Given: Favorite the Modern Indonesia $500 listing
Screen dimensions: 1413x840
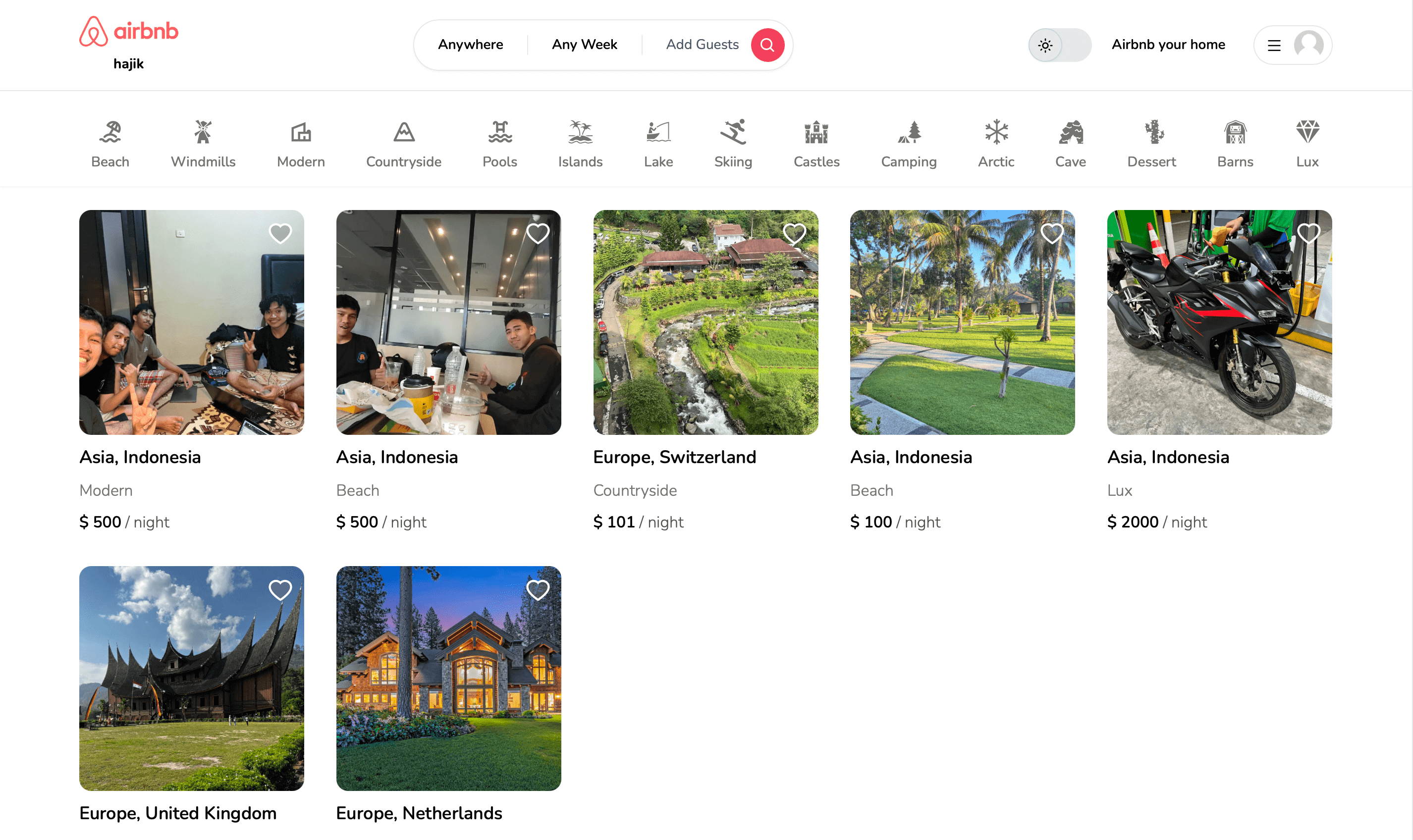Looking at the screenshot, I should pos(280,233).
